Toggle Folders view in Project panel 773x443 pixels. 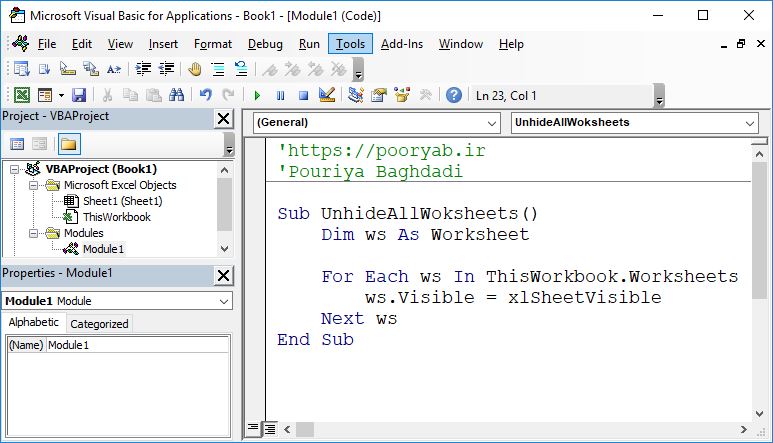tap(68, 144)
